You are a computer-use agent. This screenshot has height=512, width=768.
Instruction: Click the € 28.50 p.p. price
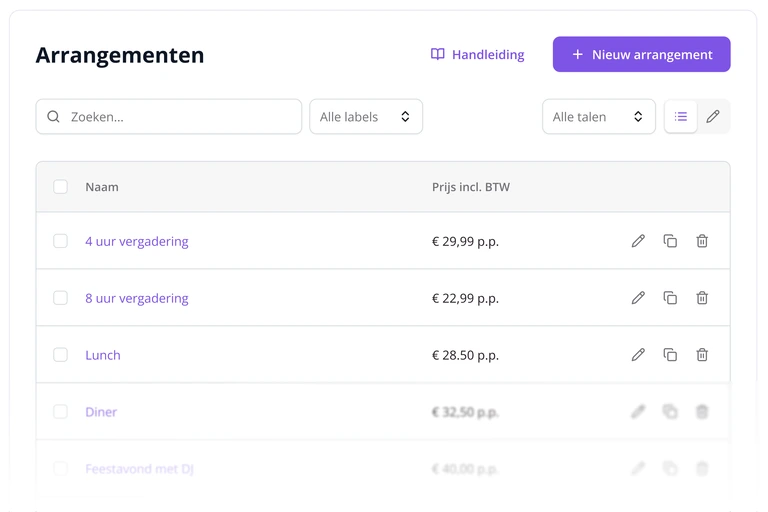point(465,355)
